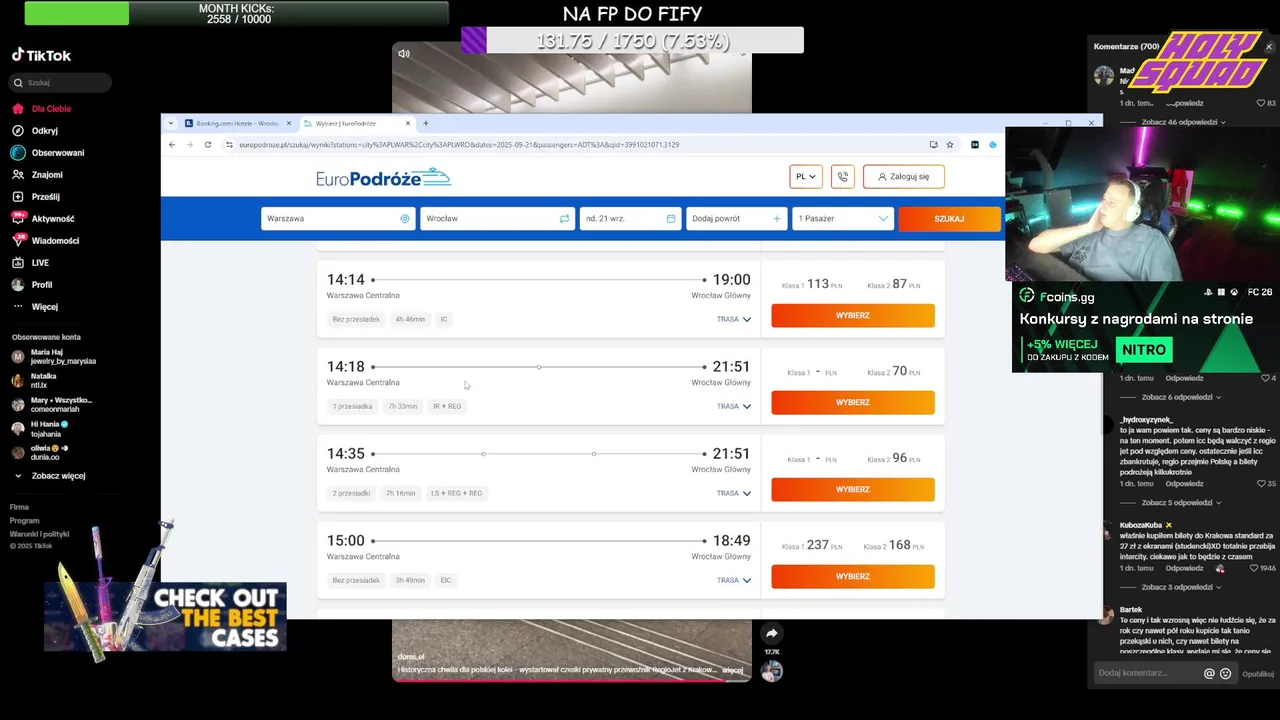Open the 1 Pasażer passenger dropdown
This screenshot has width=1280, height=720.
click(843, 218)
